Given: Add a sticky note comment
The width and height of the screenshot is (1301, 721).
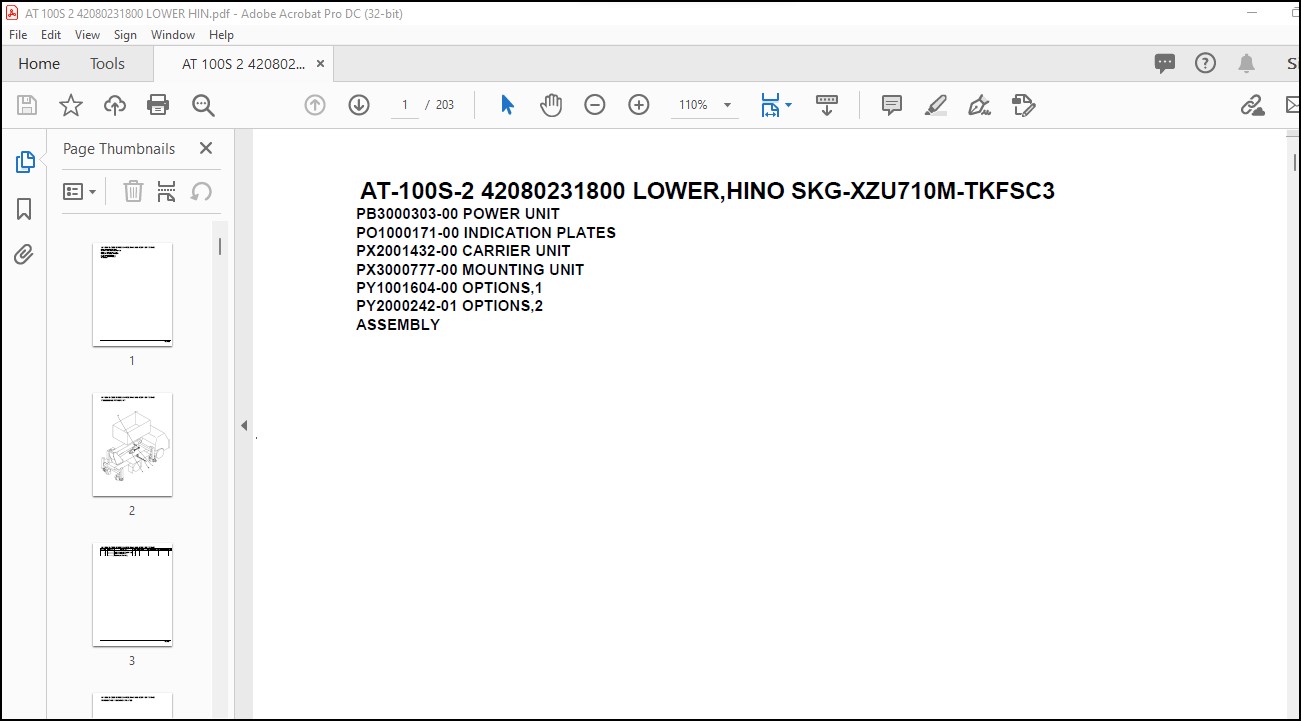Looking at the screenshot, I should coord(892,105).
